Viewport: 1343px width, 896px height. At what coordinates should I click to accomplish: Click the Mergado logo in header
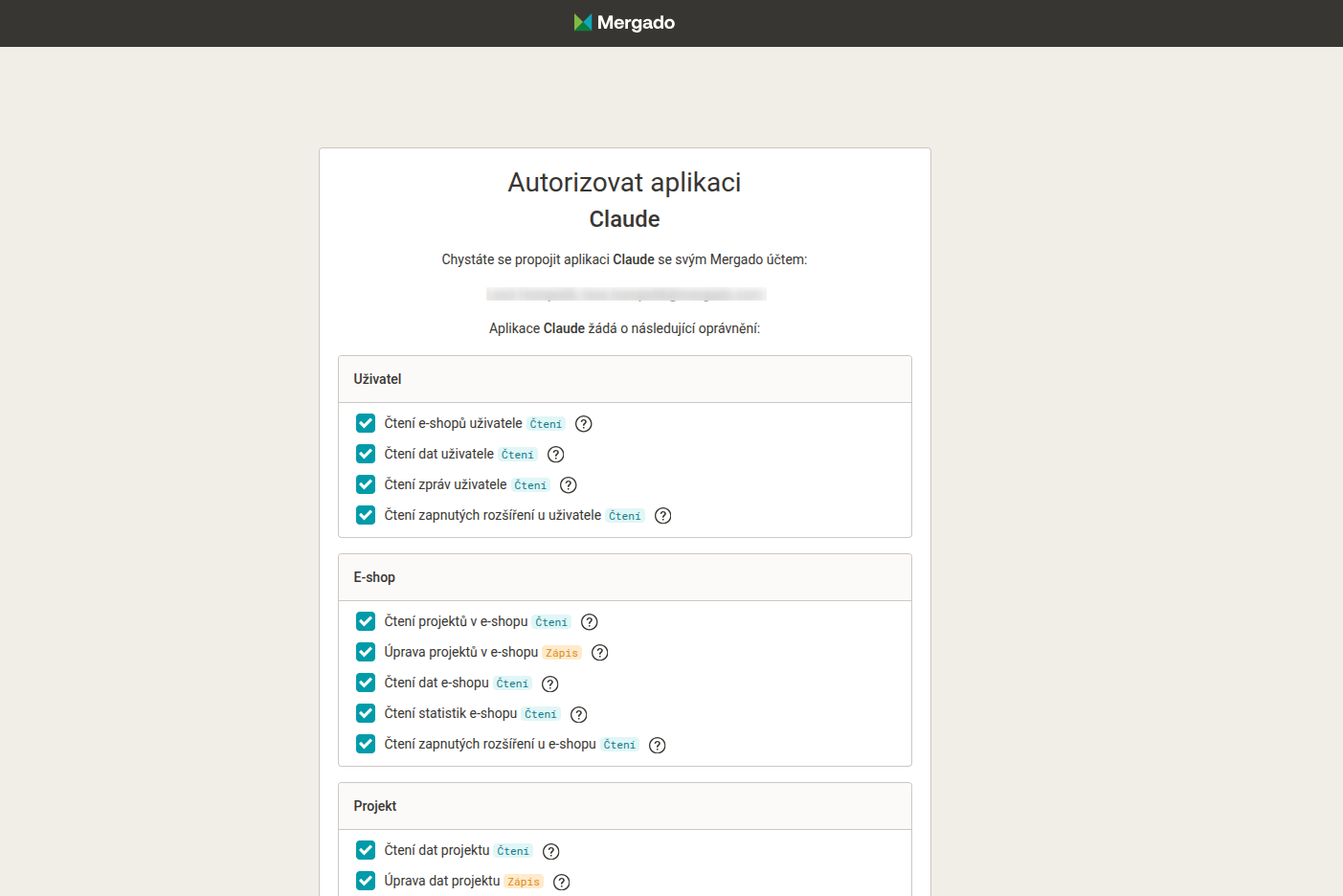(x=624, y=22)
